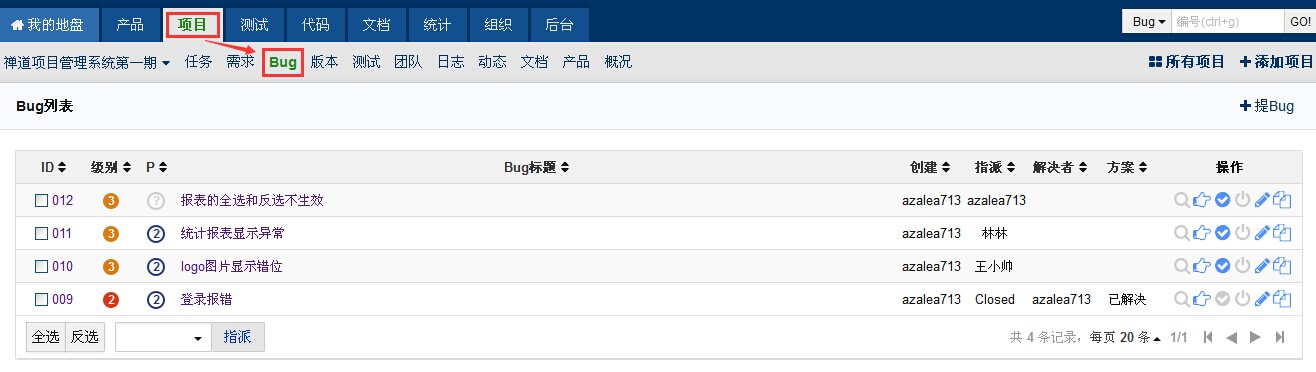The height and width of the screenshot is (372, 1316).
Task: Click the confirm magnifier icon for bug 012
Action: (x=1183, y=200)
